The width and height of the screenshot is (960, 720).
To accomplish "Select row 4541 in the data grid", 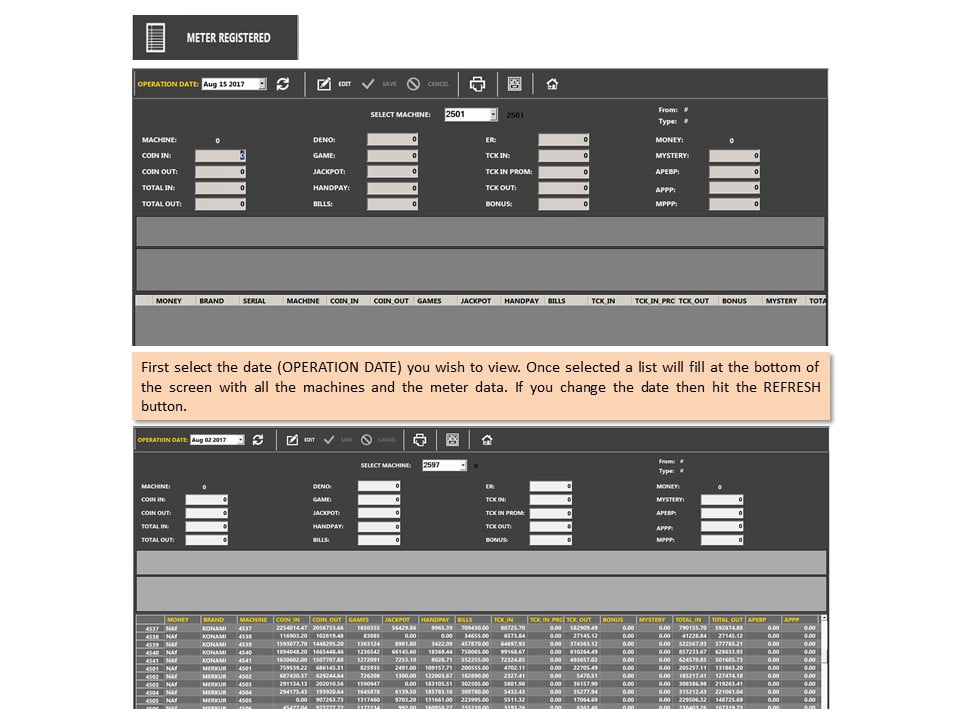I will (478, 660).
